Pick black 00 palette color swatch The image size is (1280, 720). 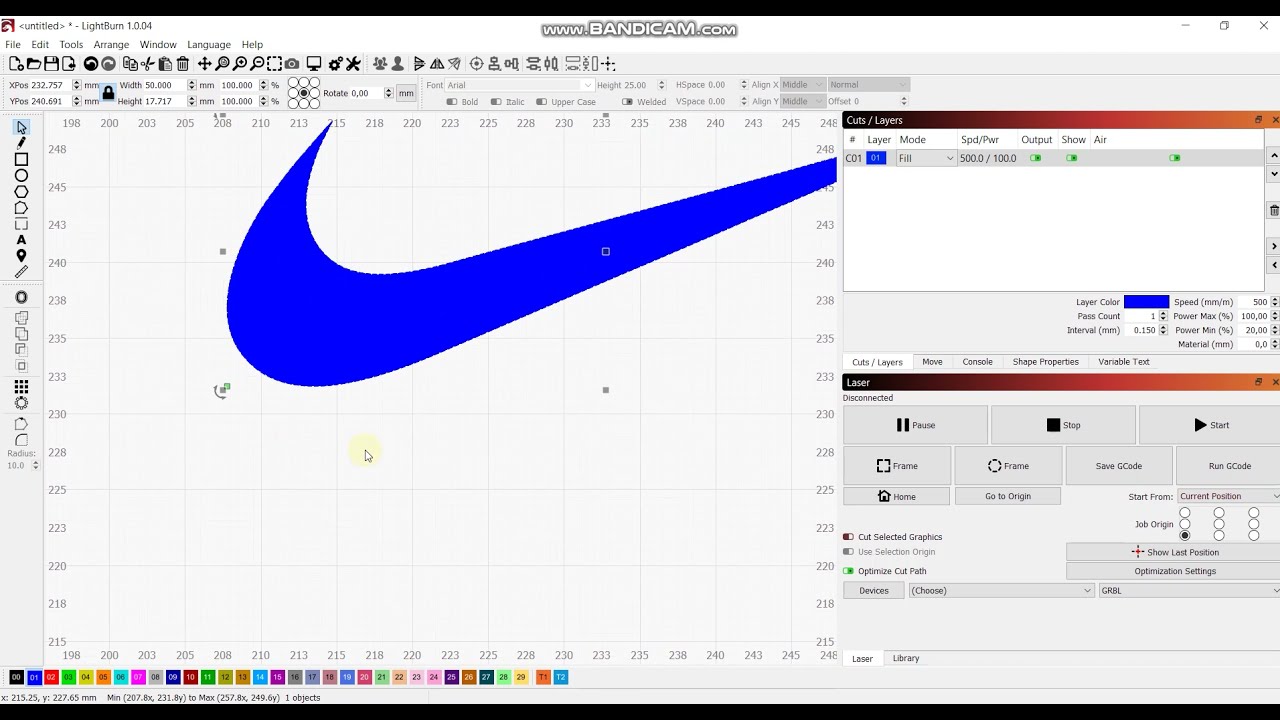16,677
